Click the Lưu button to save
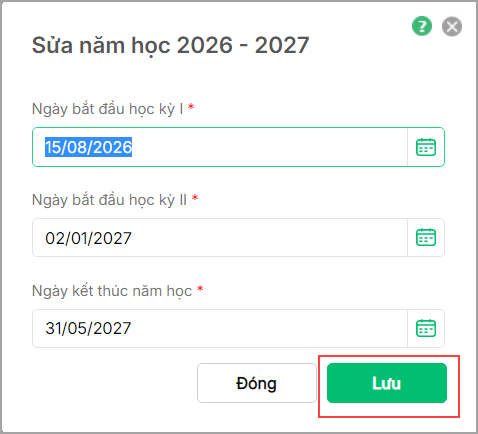 click(387, 383)
